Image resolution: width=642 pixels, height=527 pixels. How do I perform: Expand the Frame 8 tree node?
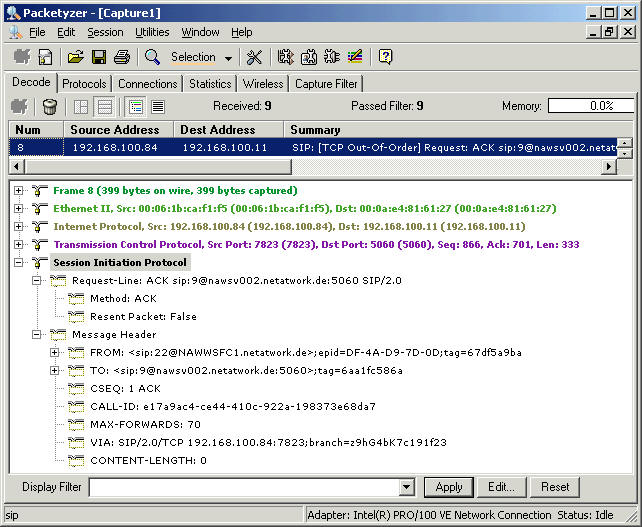pyautogui.click(x=18, y=190)
